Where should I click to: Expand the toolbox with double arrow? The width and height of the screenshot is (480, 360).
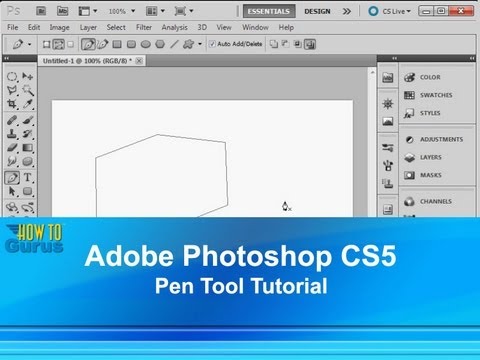coord(6,58)
